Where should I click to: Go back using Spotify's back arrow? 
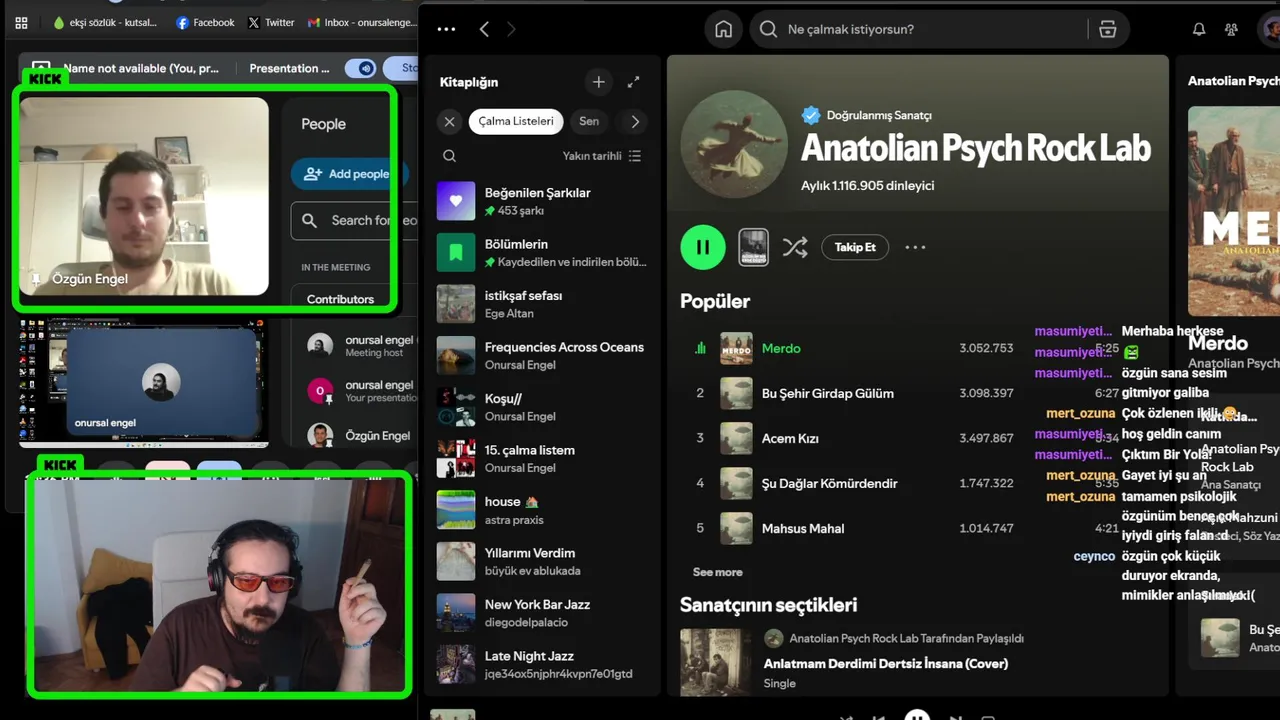(x=484, y=29)
